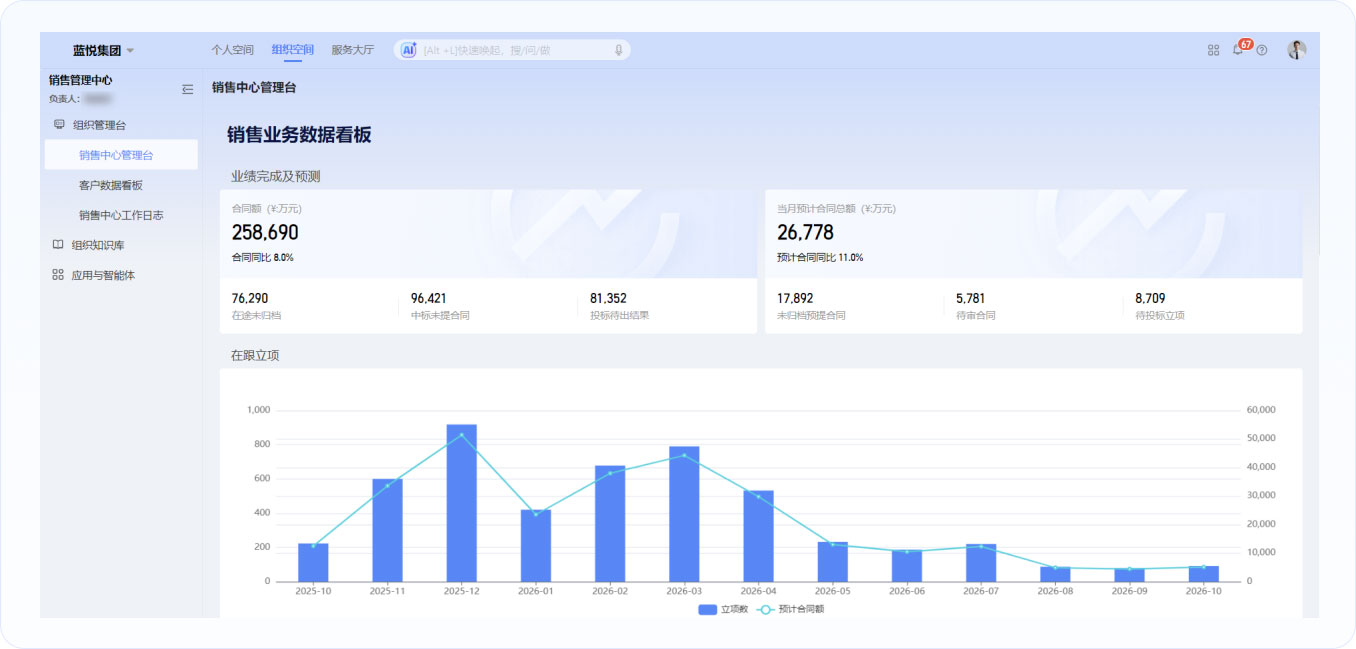This screenshot has height=649, width=1356.
Task: Click the 应用与智能体 grid icon in sidebar
Action: click(58, 275)
